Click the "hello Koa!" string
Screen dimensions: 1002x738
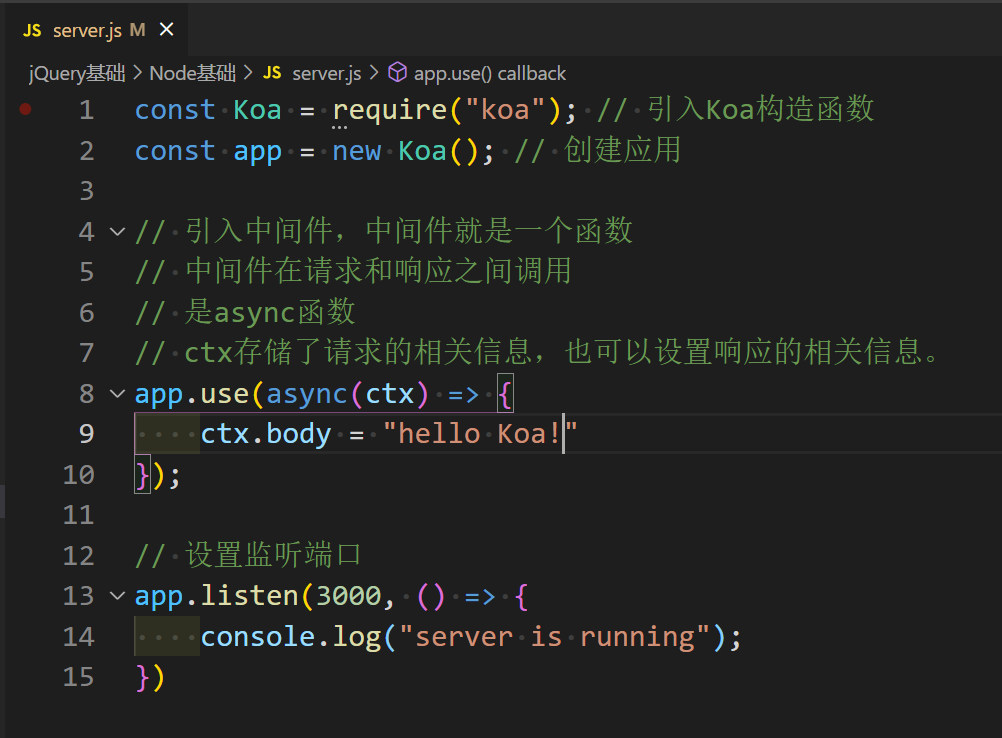480,434
